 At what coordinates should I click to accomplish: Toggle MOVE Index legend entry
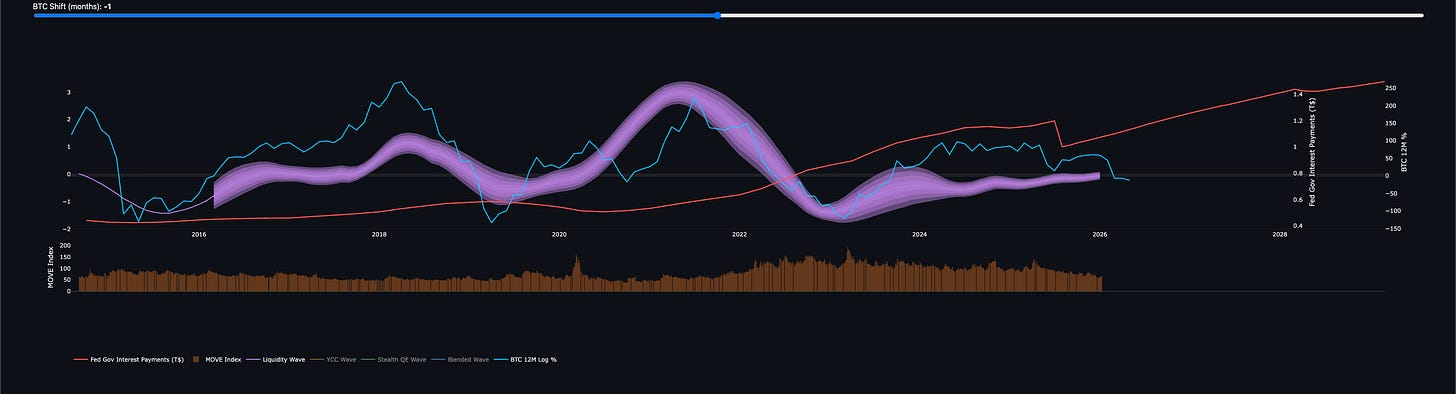pos(217,359)
